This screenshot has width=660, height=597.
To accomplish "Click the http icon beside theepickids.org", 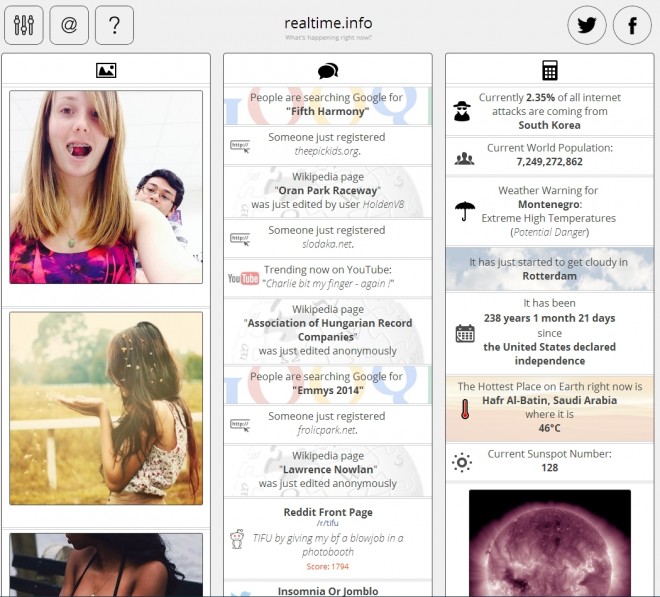I will (x=240, y=146).
